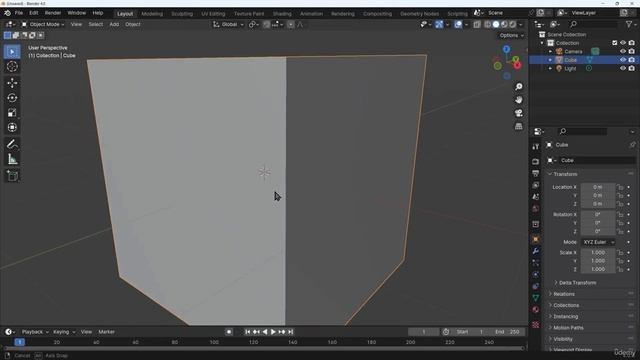This screenshot has width=640, height=360.
Task: Switch to the Modeling workspace tab
Action: (x=152, y=13)
